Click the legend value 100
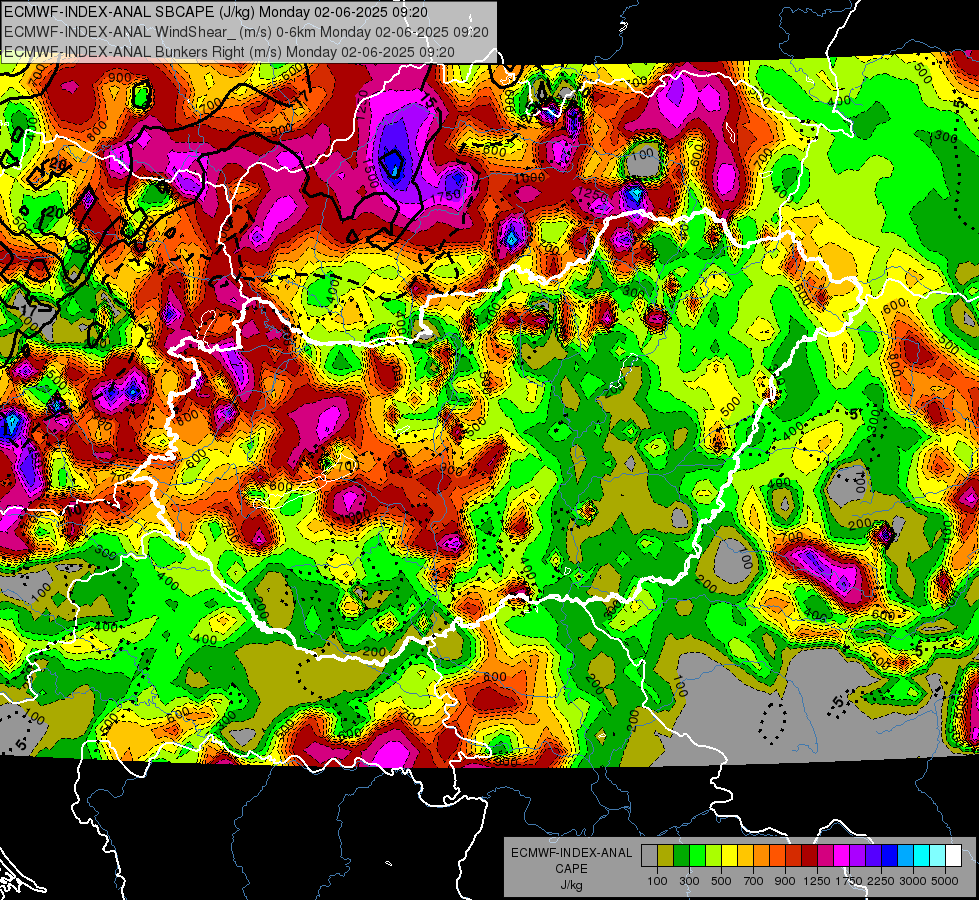The height and width of the screenshot is (900, 979). pyautogui.click(x=657, y=881)
